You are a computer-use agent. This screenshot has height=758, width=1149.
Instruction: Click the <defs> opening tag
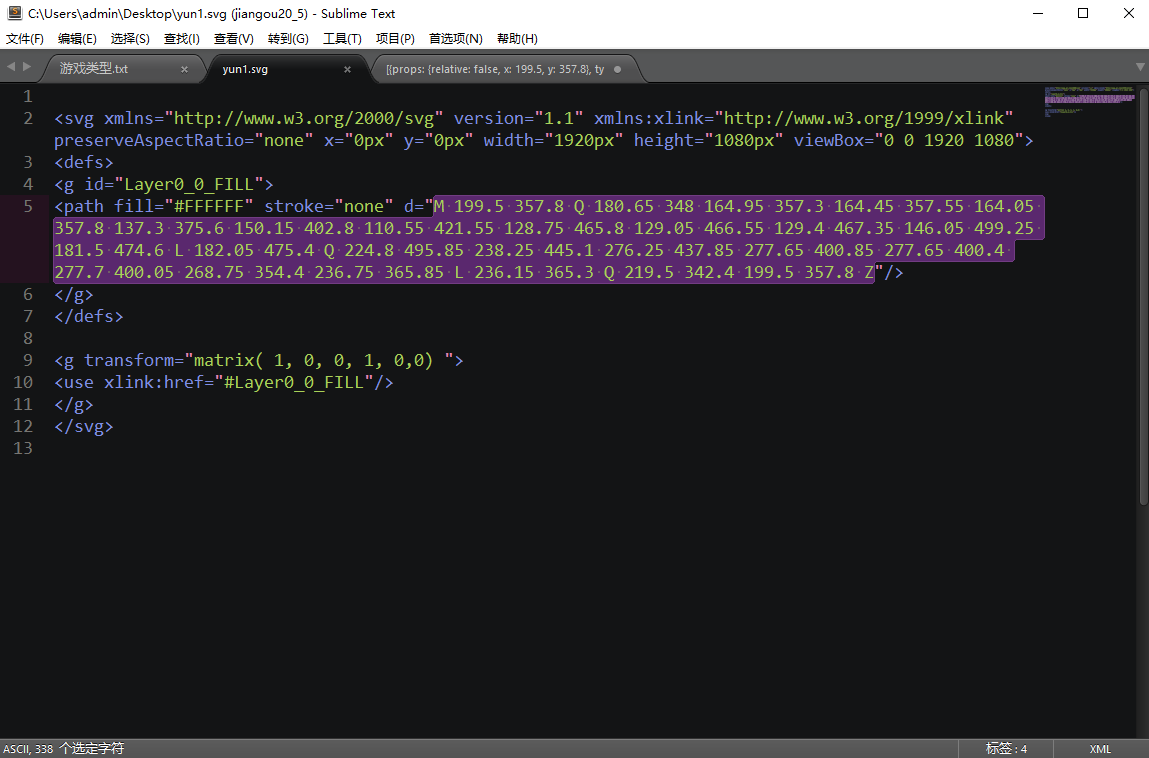pyautogui.click(x=84, y=162)
